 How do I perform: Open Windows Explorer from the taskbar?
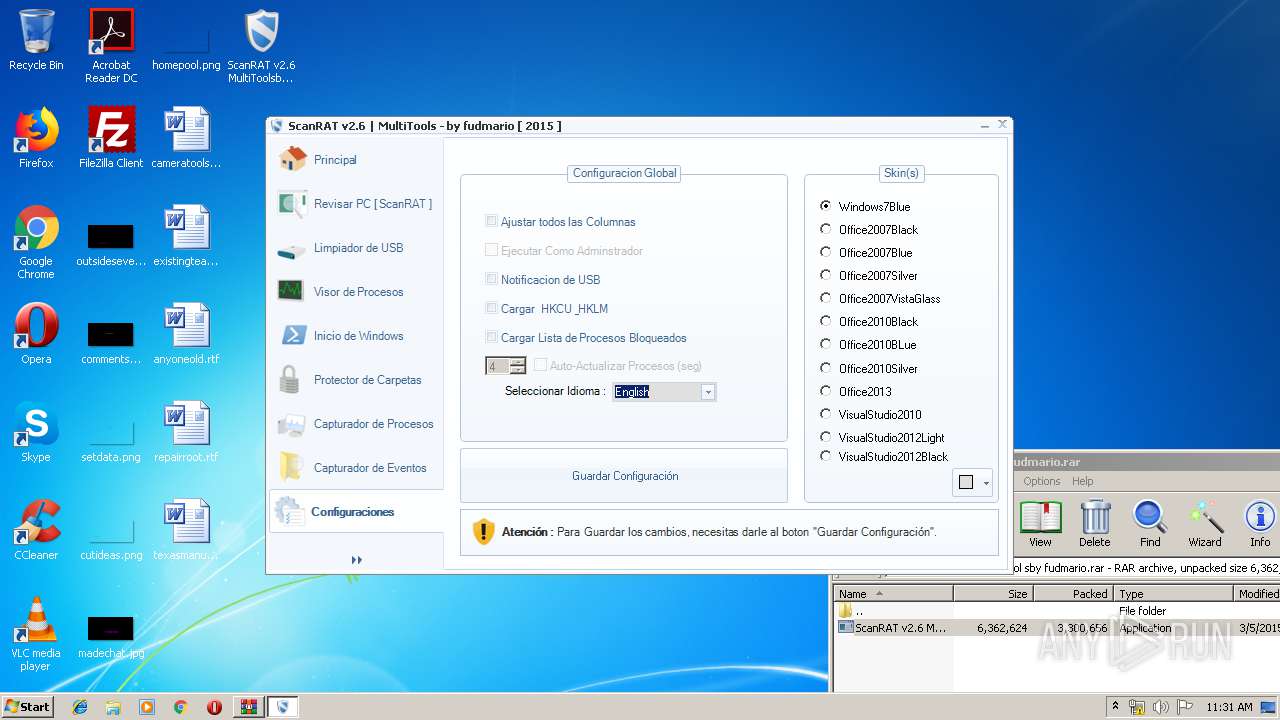113,707
